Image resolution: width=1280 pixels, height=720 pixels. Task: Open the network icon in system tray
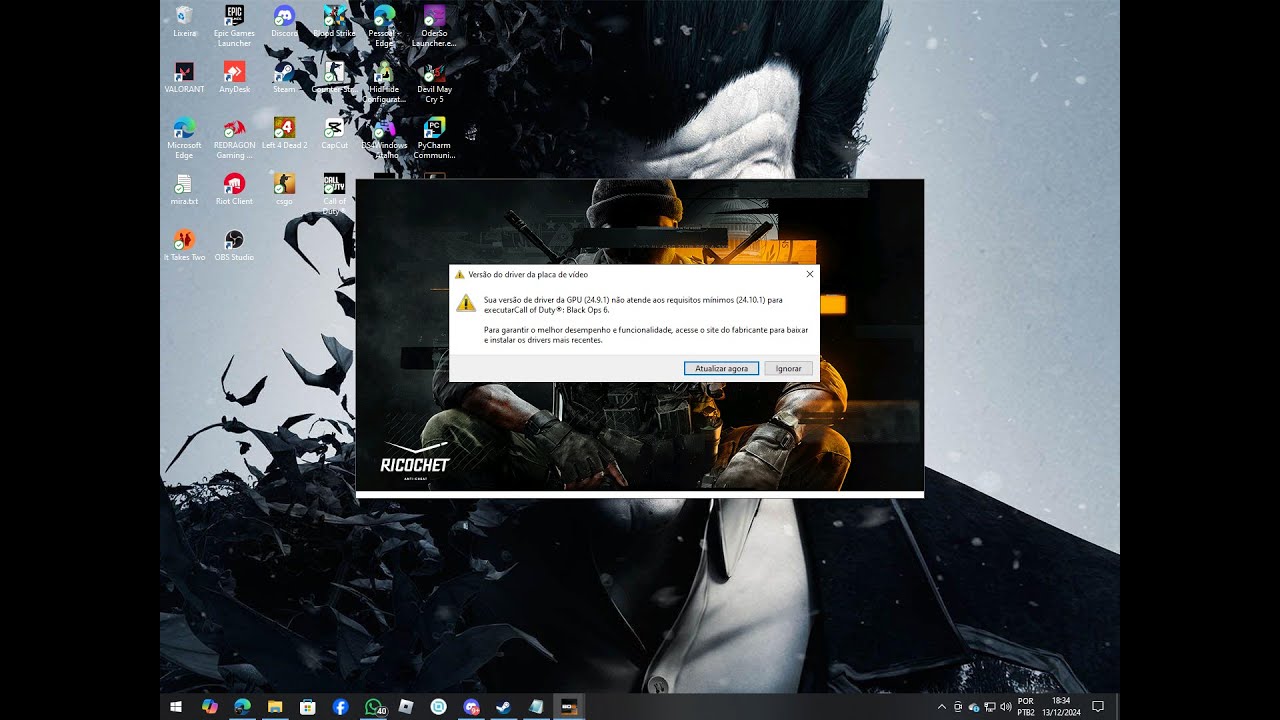coord(989,706)
